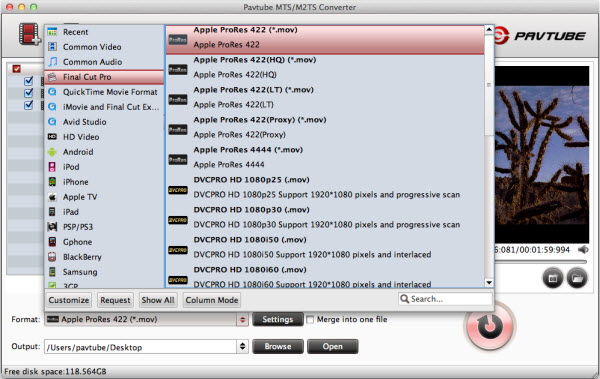Viewport: 600px width, 379px height.
Task: Click the DVCPRO HD 1080i60 (.mov) entry
Action: pyautogui.click(x=325, y=276)
